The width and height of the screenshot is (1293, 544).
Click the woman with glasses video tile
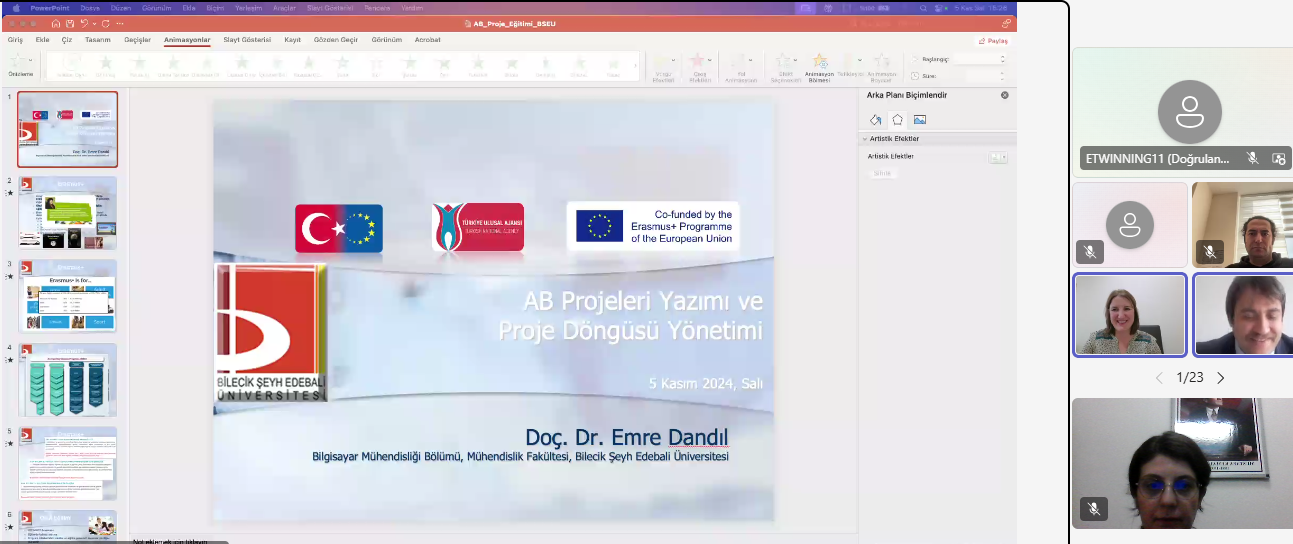pos(1182,463)
